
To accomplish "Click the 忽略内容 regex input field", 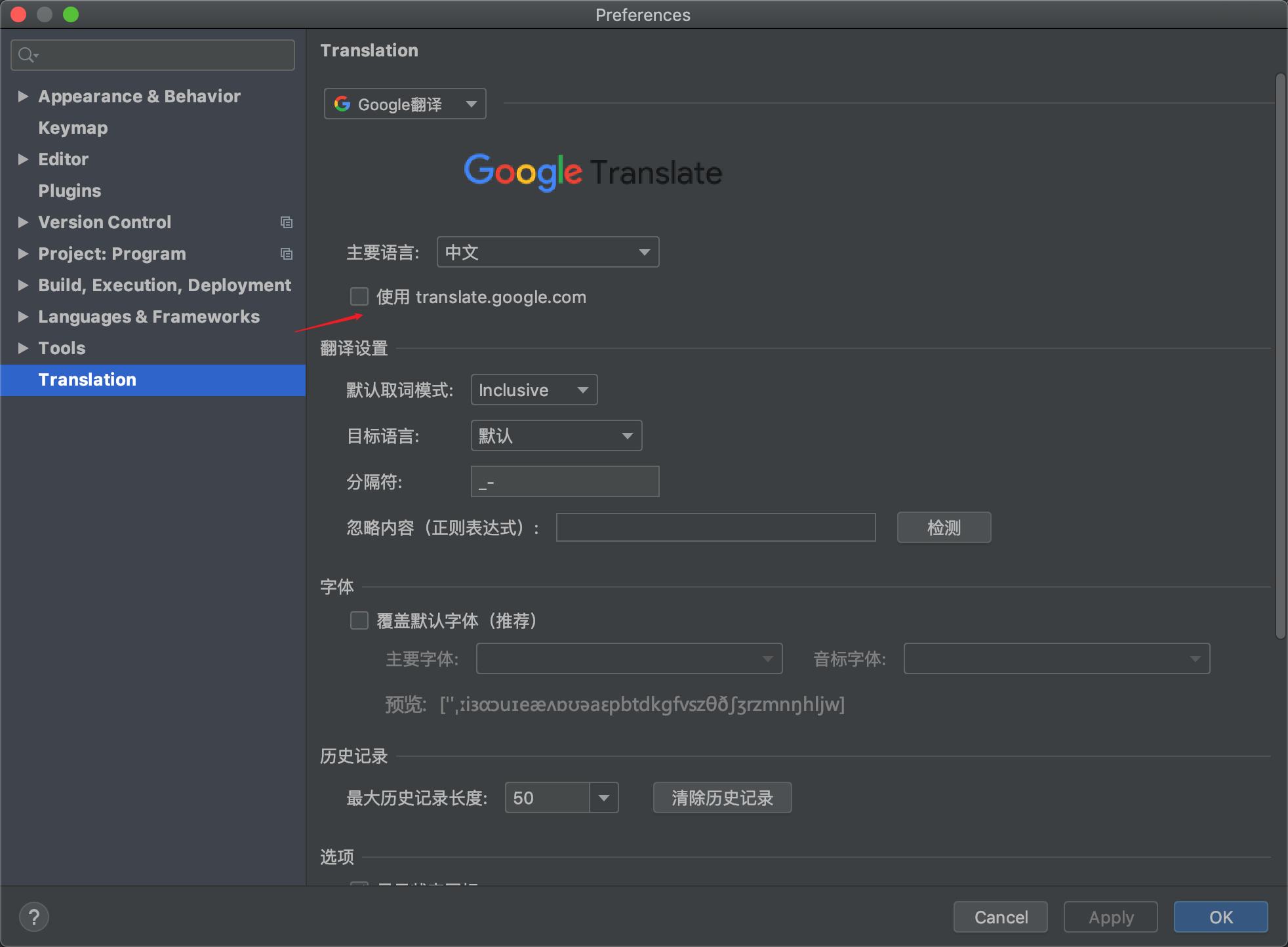I will [715, 527].
